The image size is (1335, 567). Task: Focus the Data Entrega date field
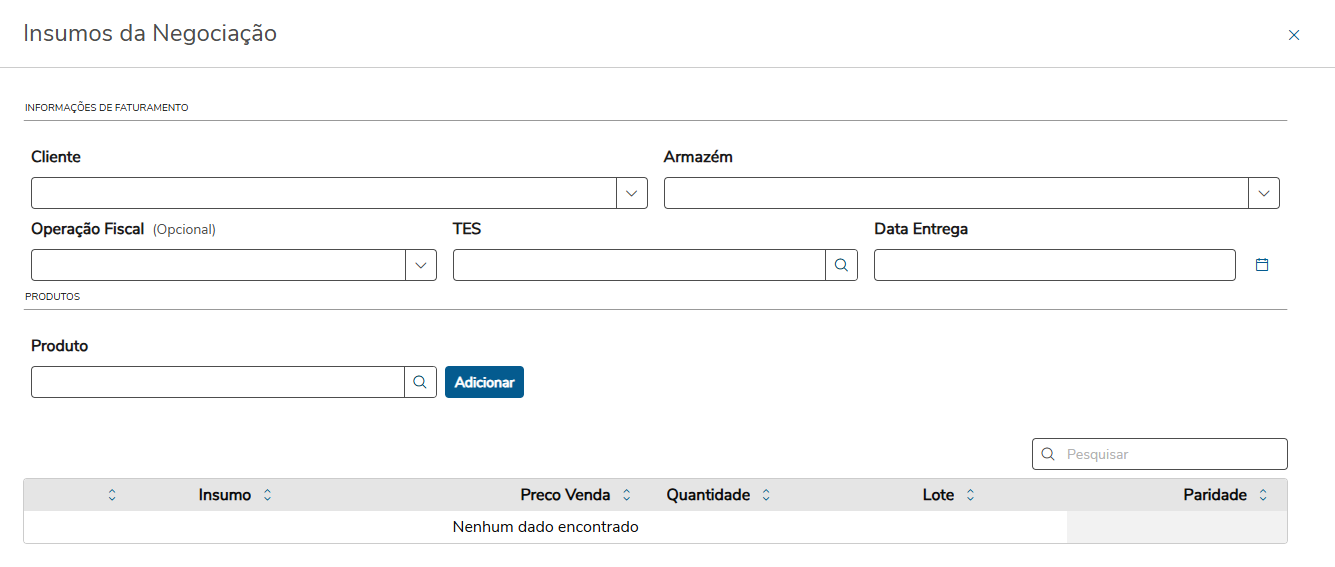point(1054,265)
